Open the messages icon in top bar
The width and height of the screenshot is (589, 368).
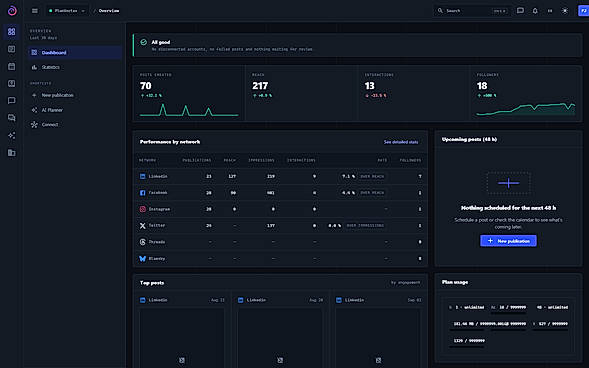coord(520,11)
